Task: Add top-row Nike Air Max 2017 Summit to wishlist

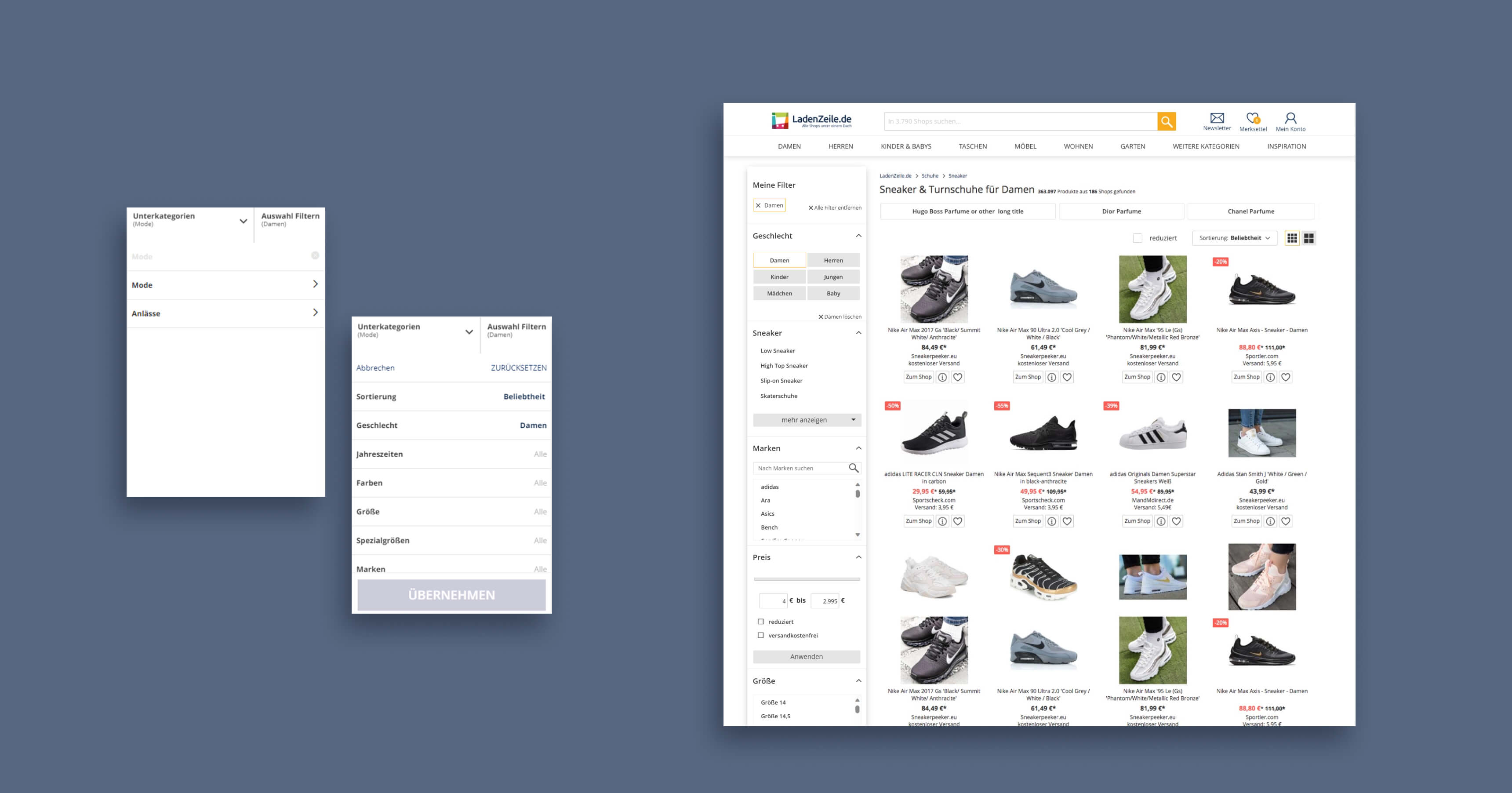Action: pos(957,378)
